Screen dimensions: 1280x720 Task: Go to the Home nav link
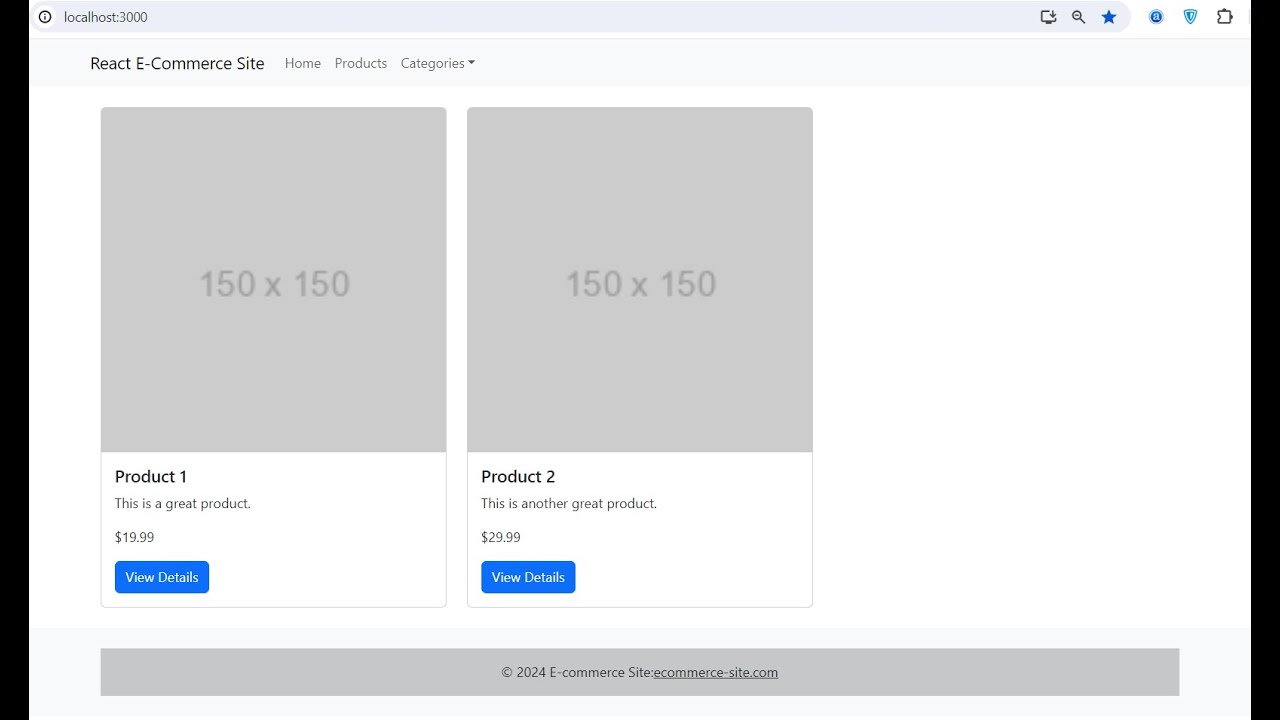tap(303, 63)
